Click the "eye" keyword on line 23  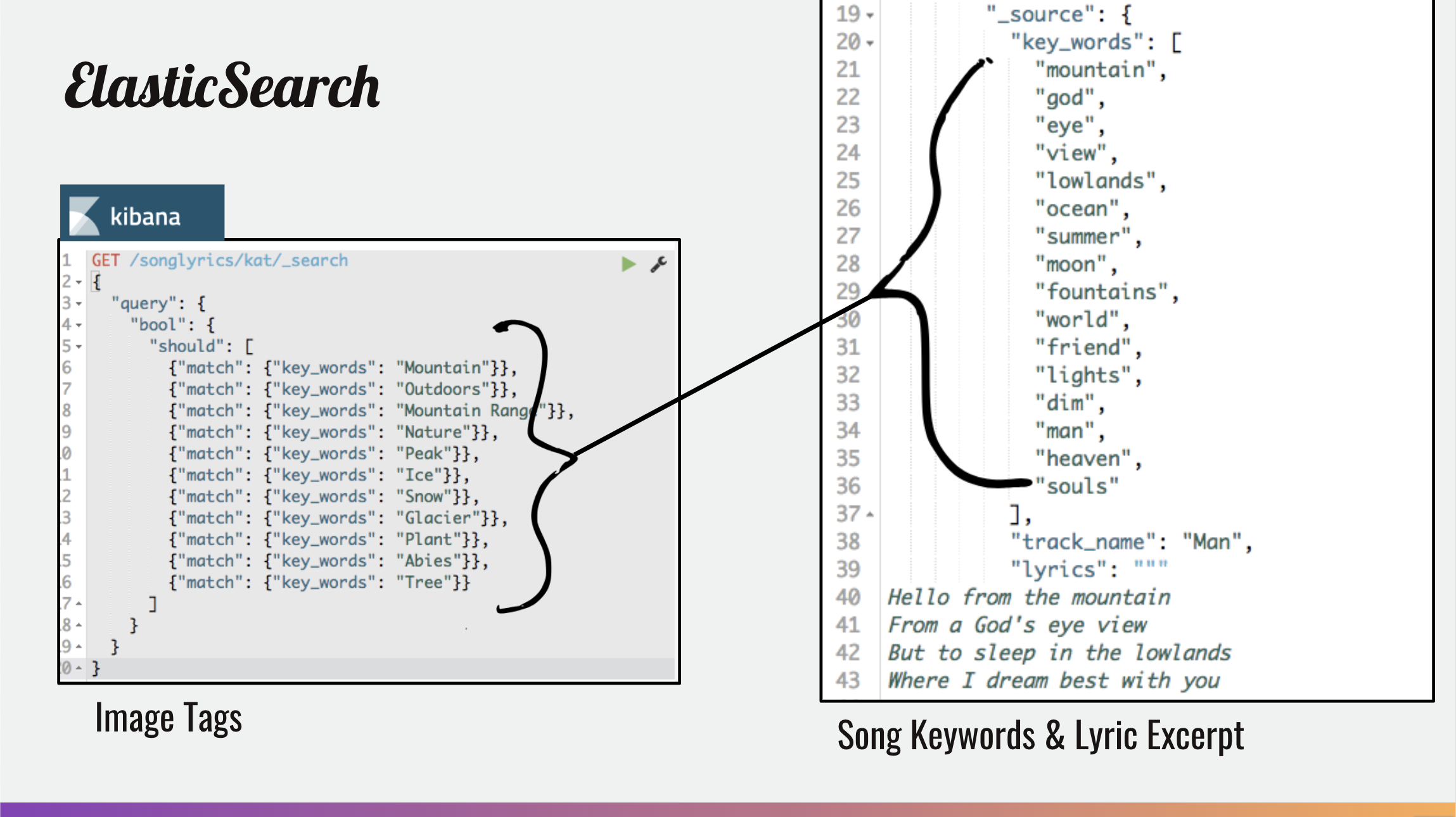[1065, 125]
